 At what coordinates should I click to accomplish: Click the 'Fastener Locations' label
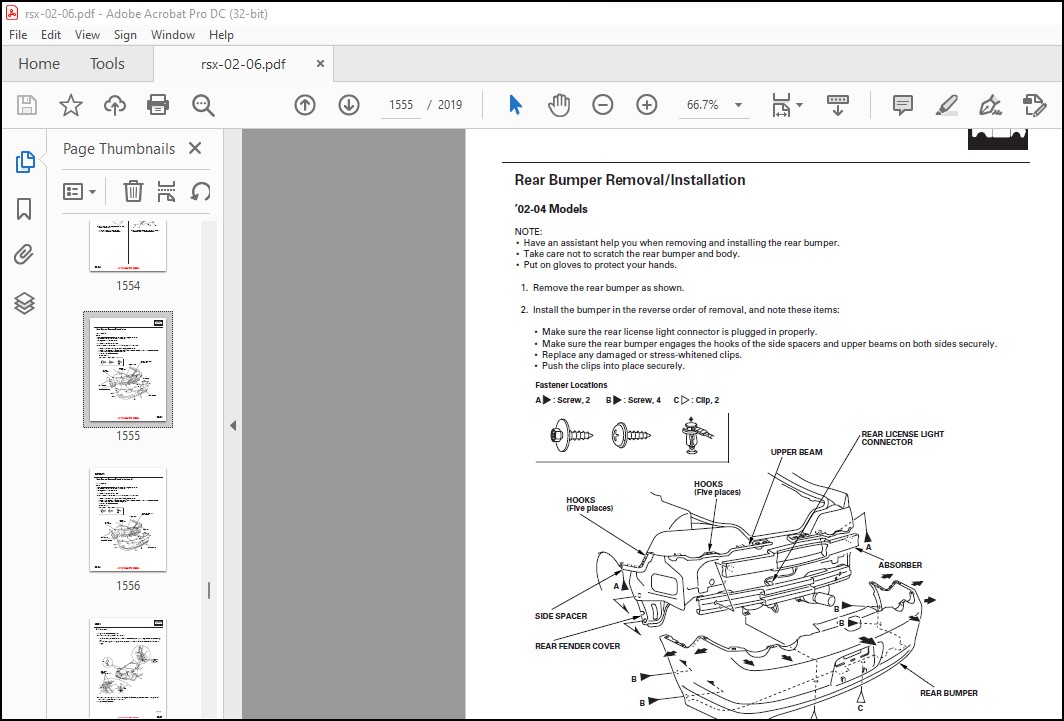tap(571, 385)
